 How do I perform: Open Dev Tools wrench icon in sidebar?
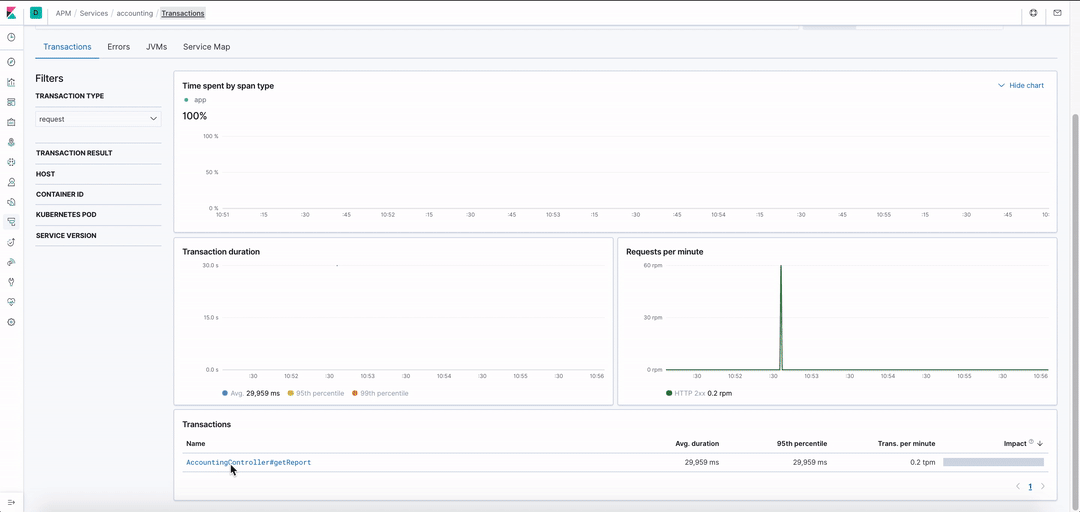11,282
